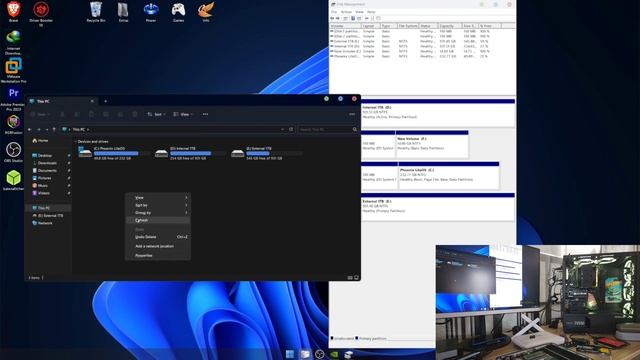The width and height of the screenshot is (640, 360).
Task: Sort by Capacity column in Disk Management
Action: [x=450, y=26]
